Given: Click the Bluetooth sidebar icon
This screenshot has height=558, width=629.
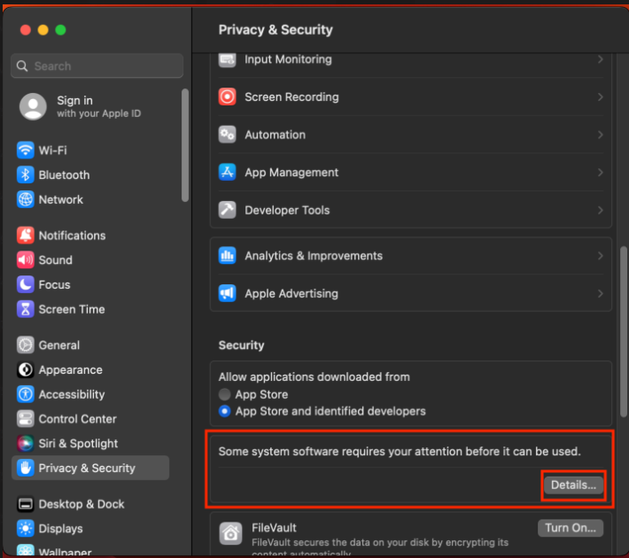Looking at the screenshot, I should click(x=26, y=175).
